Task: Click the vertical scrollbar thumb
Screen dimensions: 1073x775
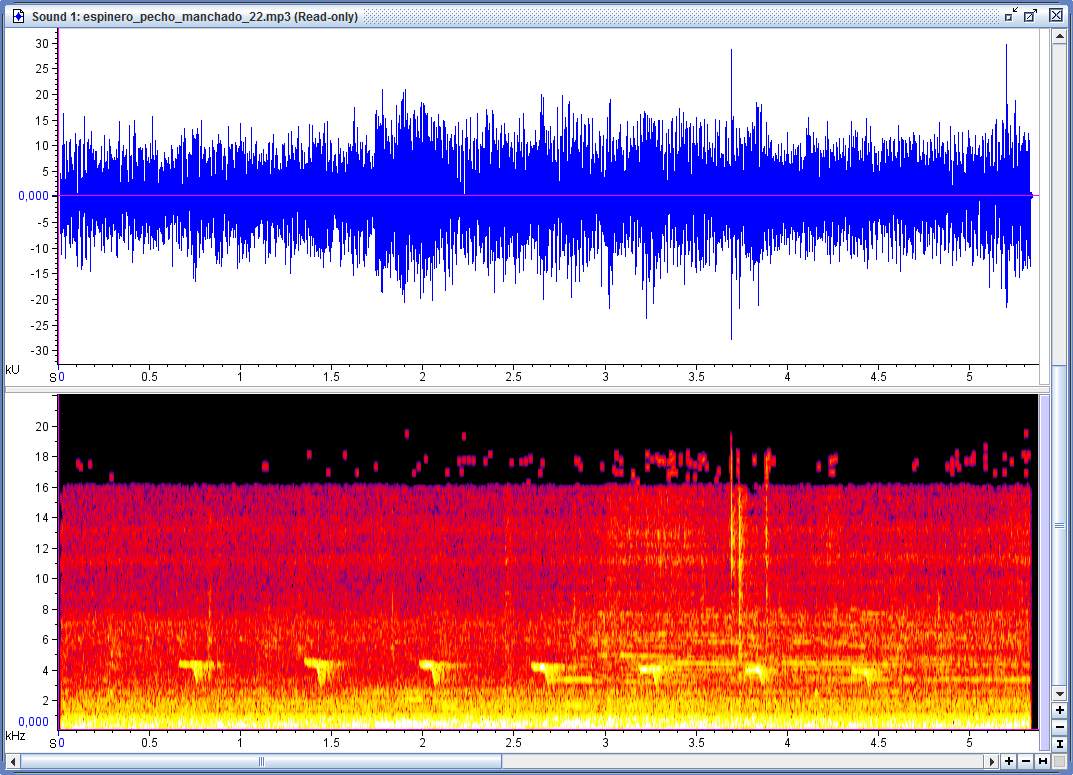Action: click(x=1059, y=523)
